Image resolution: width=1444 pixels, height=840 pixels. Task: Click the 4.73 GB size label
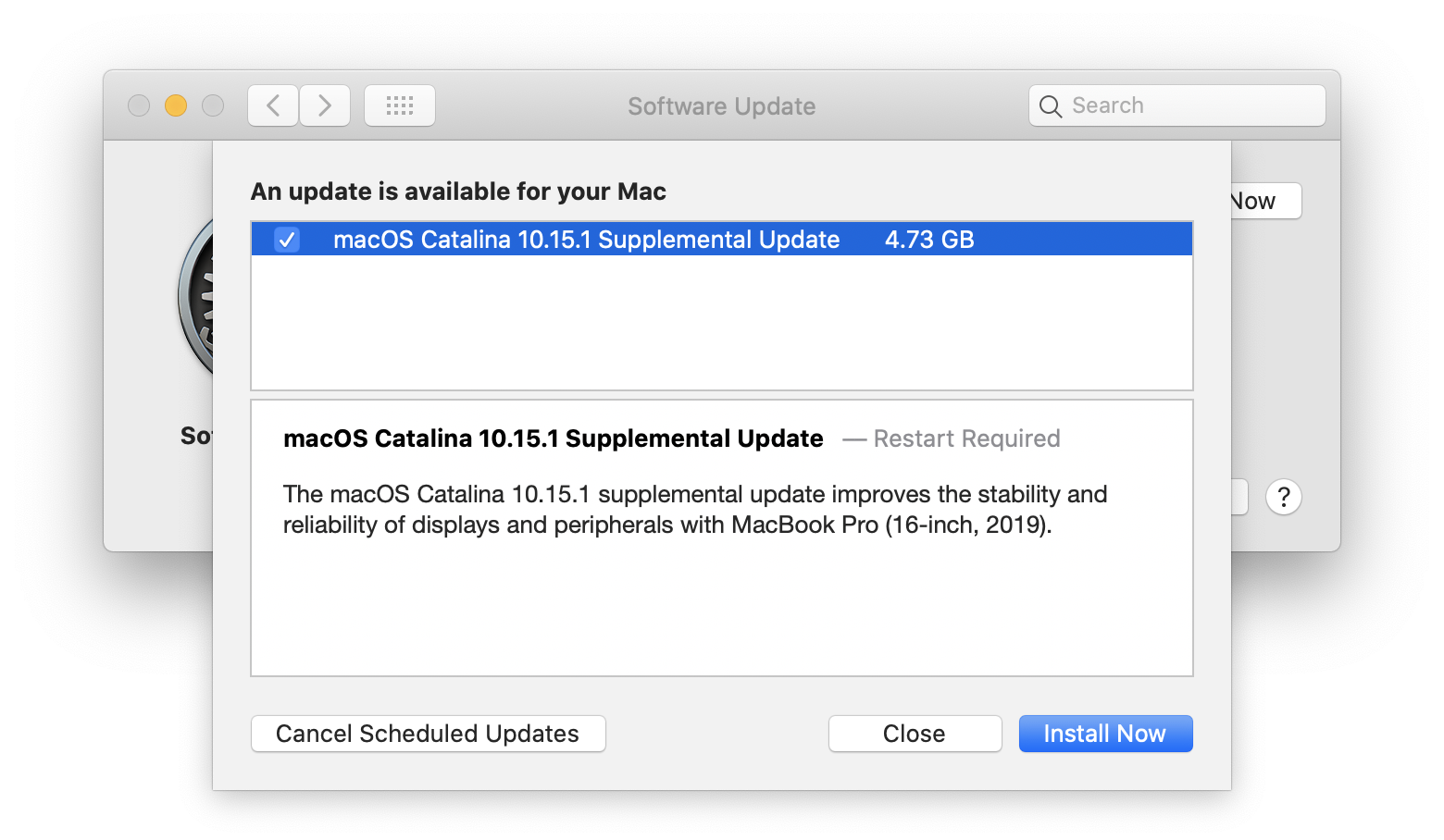[929, 240]
